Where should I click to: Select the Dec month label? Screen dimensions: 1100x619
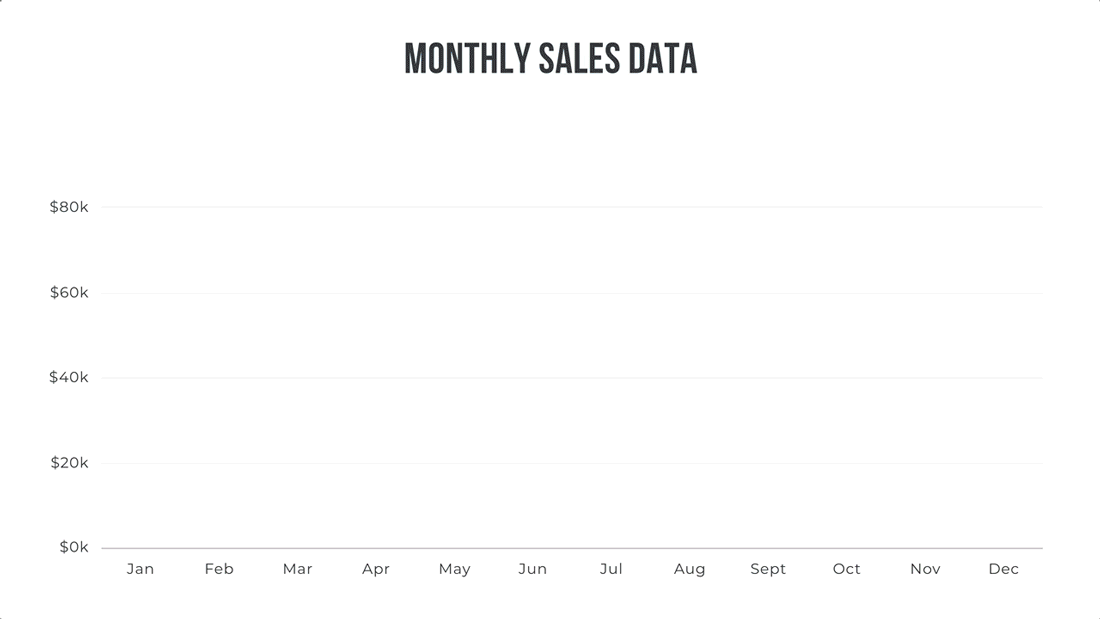pyautogui.click(x=1003, y=569)
